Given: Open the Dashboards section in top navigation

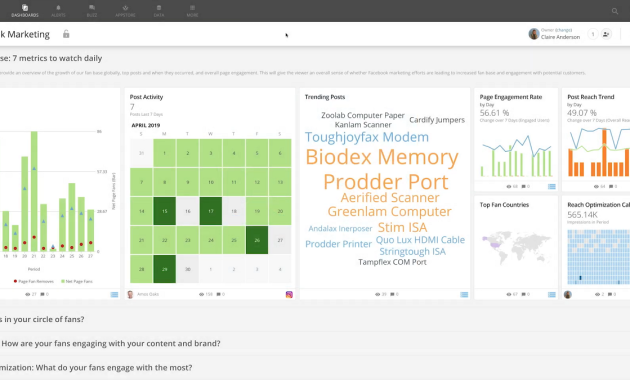Looking at the screenshot, I should click(x=25, y=10).
